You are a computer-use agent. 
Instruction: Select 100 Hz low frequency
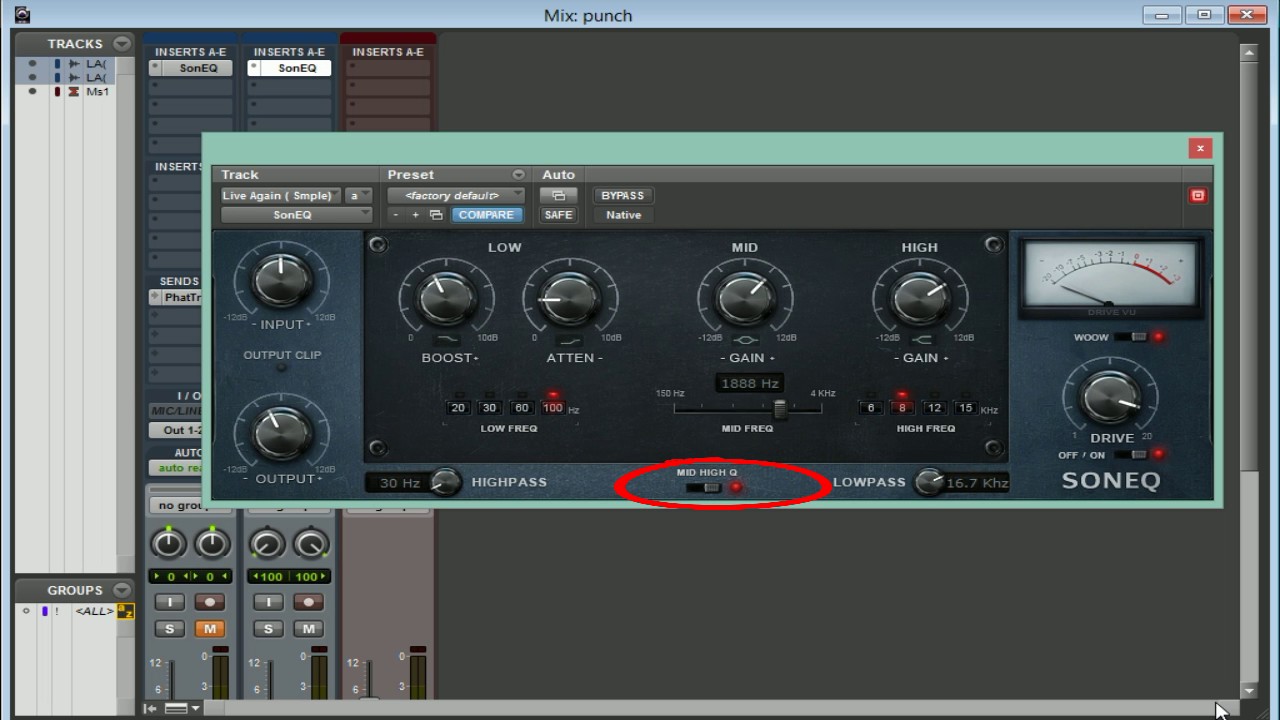tap(553, 408)
